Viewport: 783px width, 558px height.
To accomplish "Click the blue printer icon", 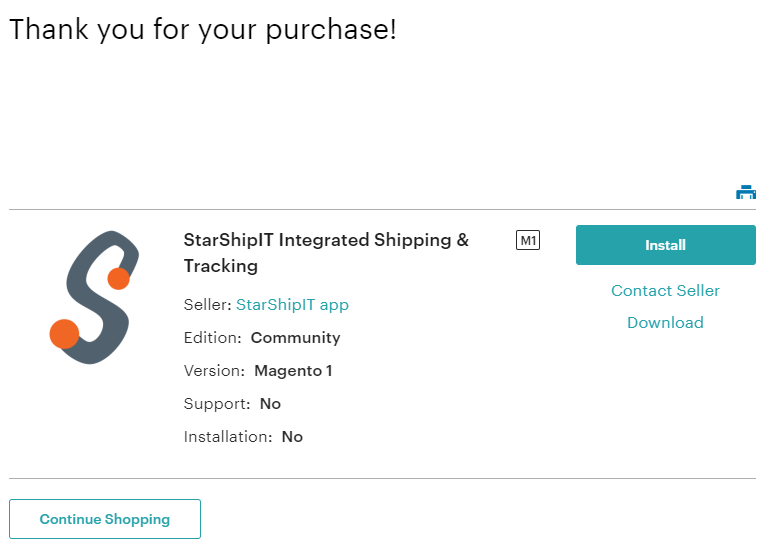I will click(746, 192).
